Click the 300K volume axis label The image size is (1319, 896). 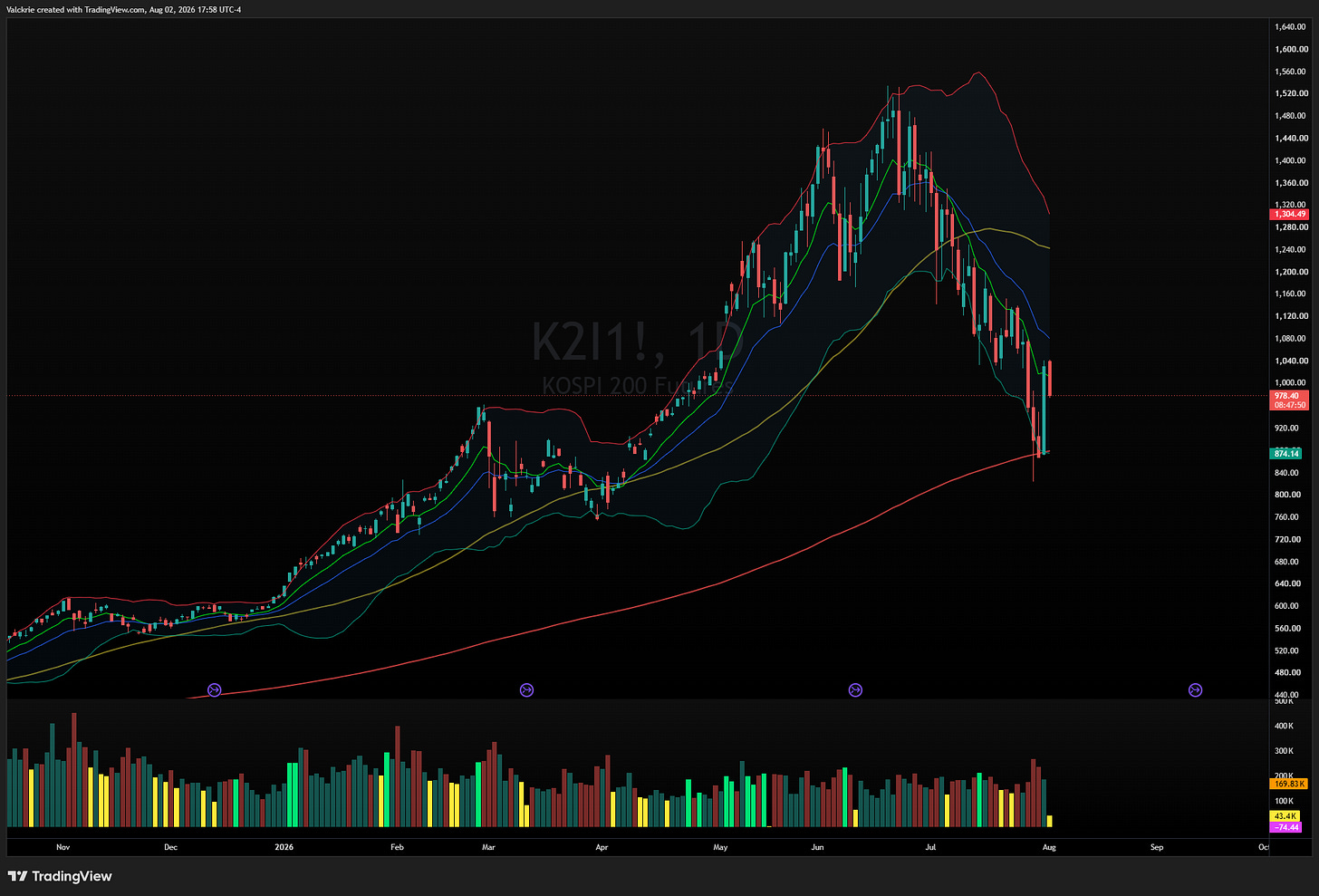point(1284,751)
